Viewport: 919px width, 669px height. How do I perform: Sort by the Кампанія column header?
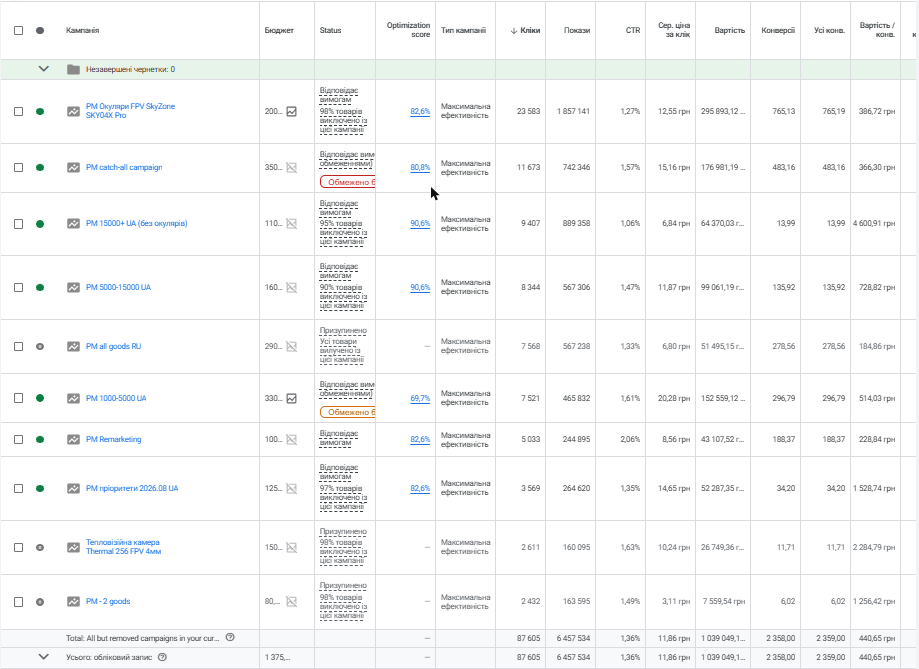click(x=83, y=30)
